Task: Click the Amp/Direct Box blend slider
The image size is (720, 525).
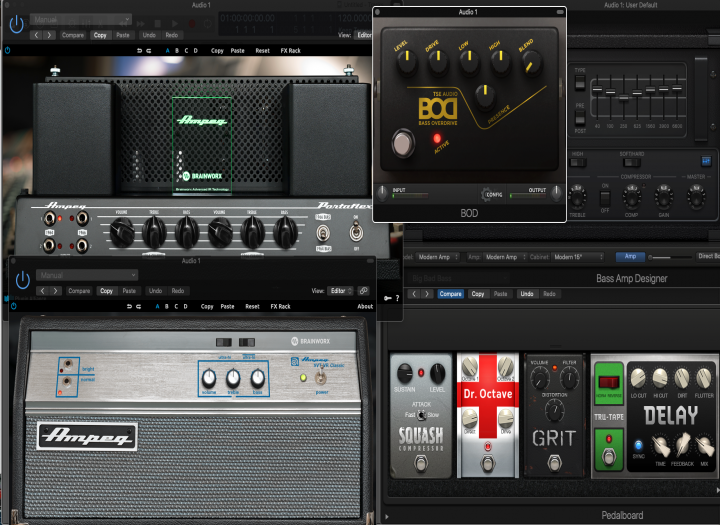Action: [x=669, y=257]
